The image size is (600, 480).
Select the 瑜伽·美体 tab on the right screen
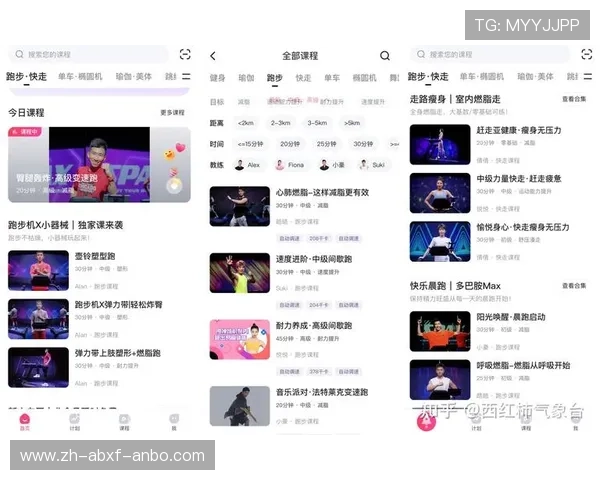535,77
